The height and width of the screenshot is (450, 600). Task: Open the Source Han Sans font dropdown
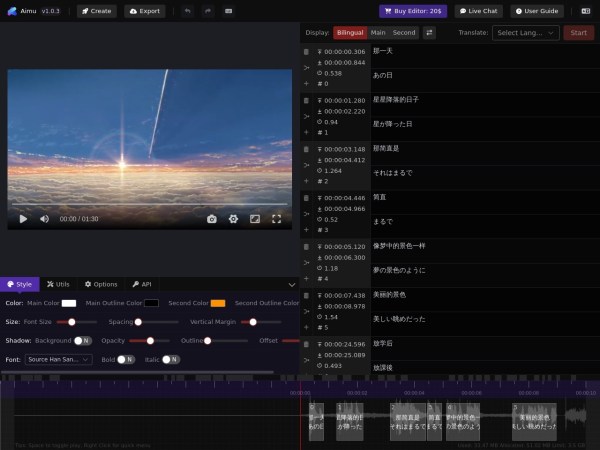[59, 359]
